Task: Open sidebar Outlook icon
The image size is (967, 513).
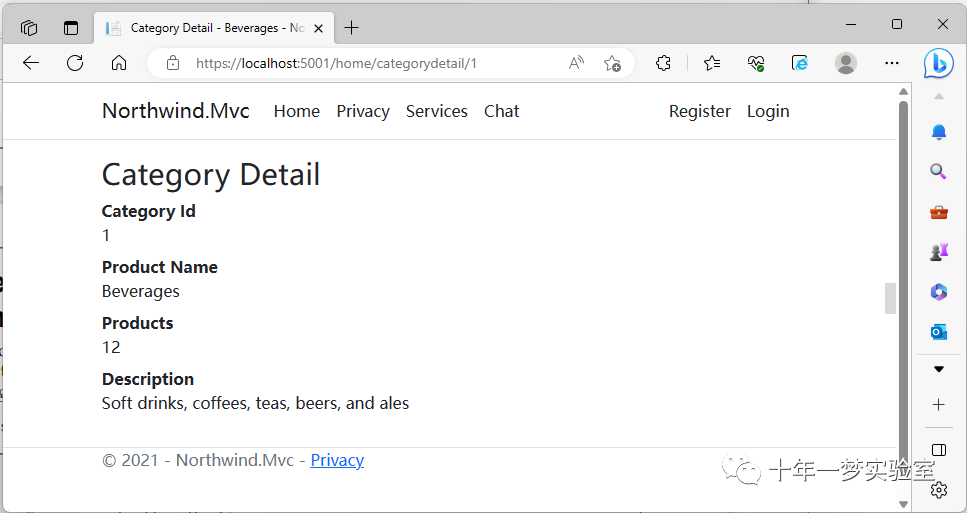Action: [x=939, y=332]
